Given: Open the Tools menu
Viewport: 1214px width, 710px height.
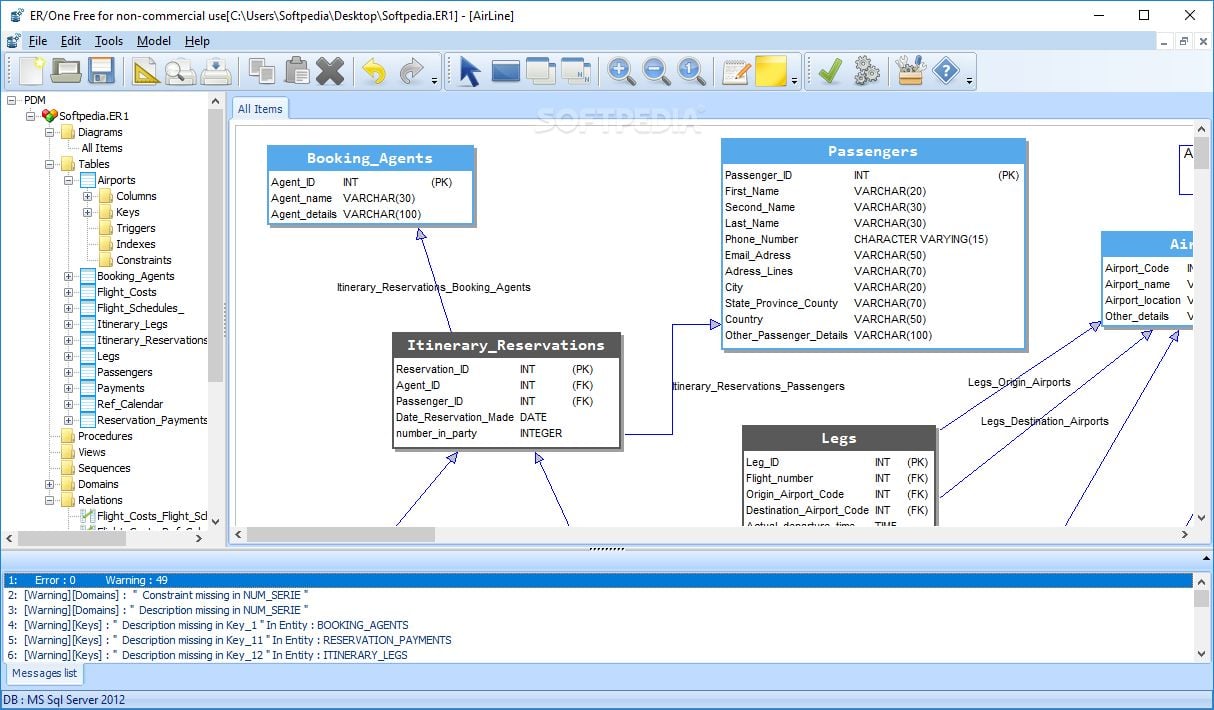Looking at the screenshot, I should coord(108,41).
